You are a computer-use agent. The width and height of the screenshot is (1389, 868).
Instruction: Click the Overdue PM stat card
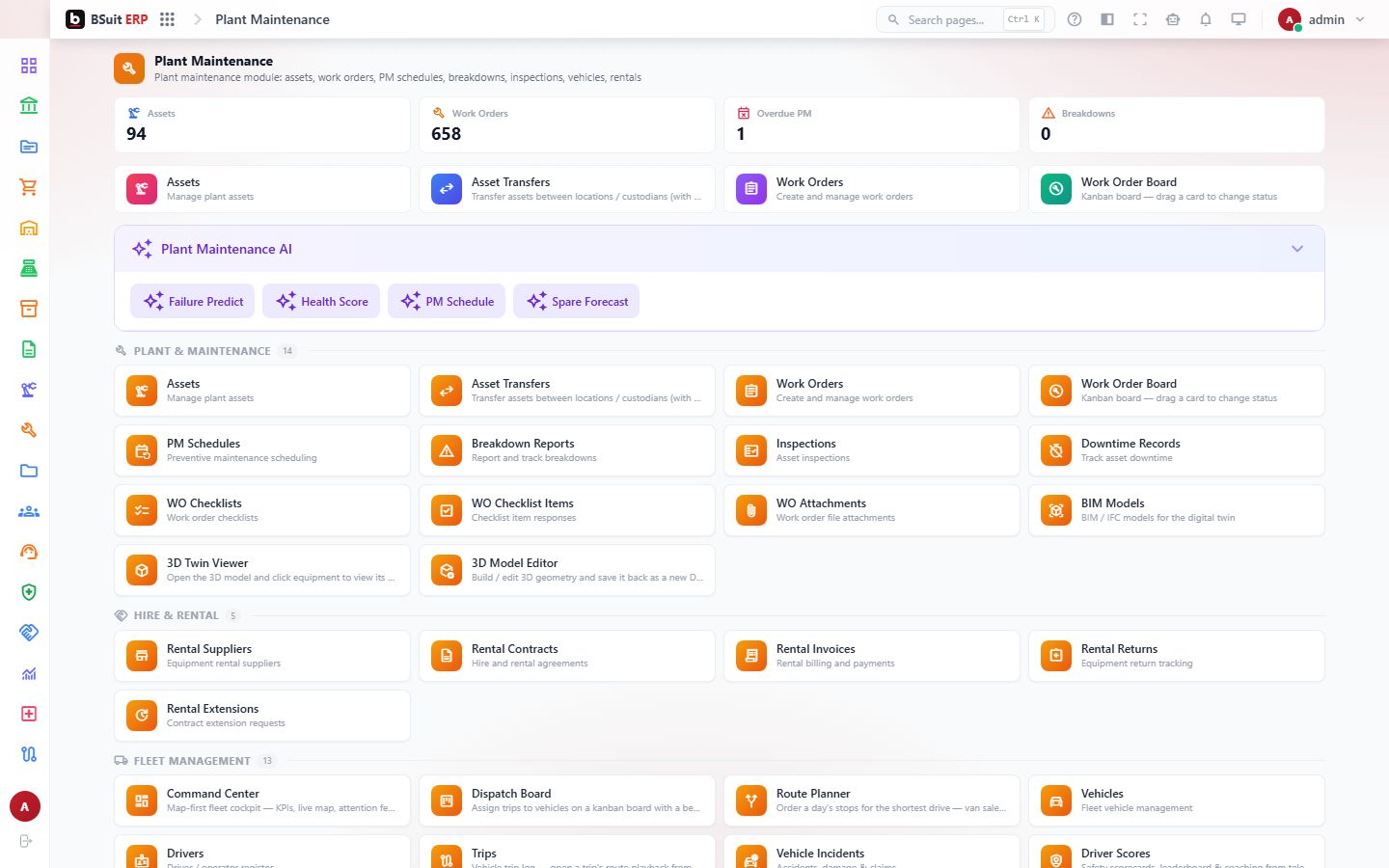pos(872,124)
